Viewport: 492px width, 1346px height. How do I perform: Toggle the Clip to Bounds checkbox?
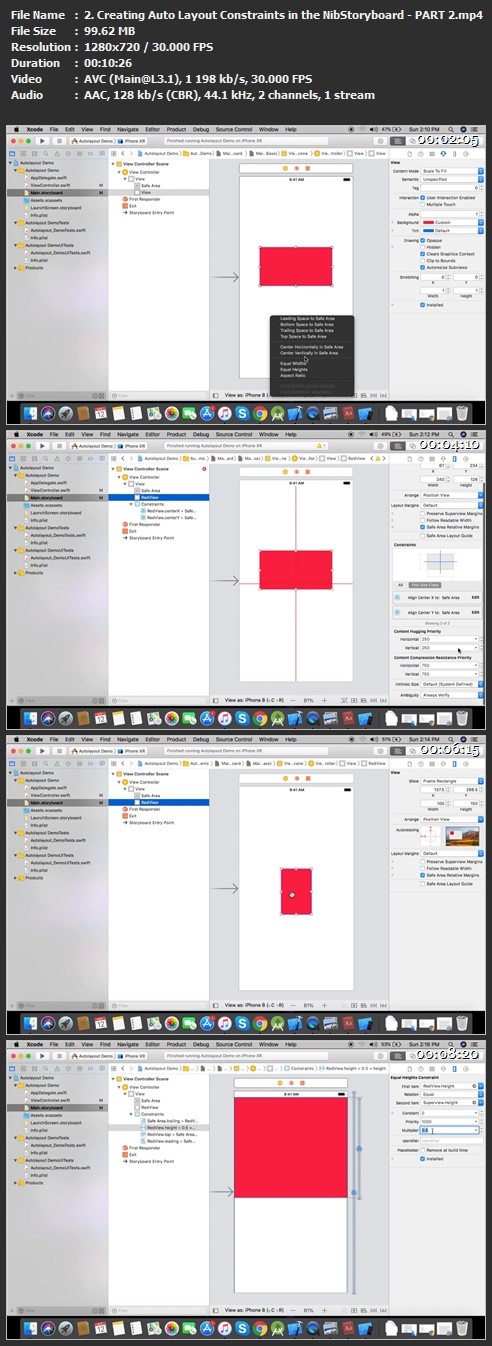tap(423, 260)
